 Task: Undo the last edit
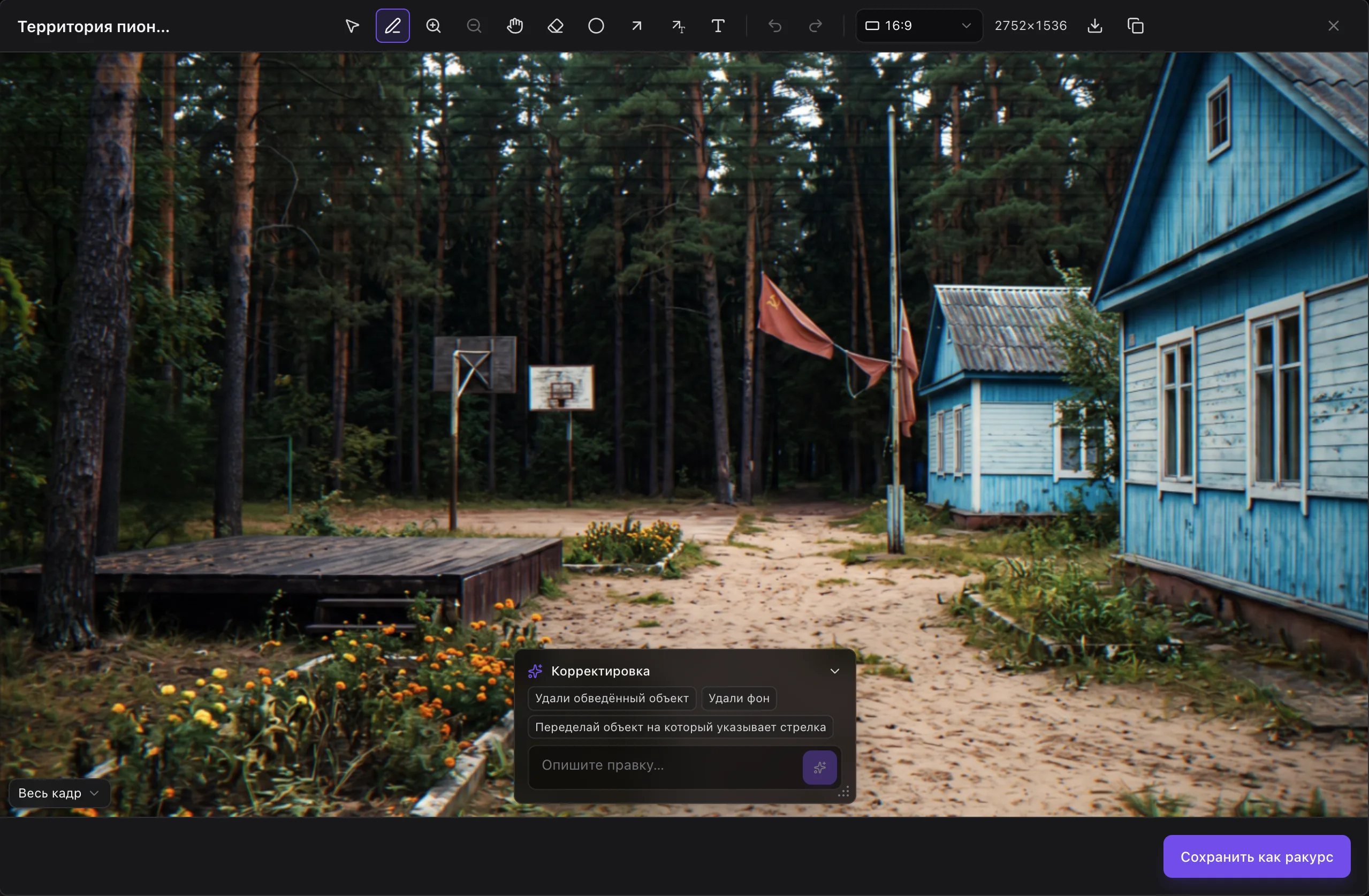[x=775, y=26]
